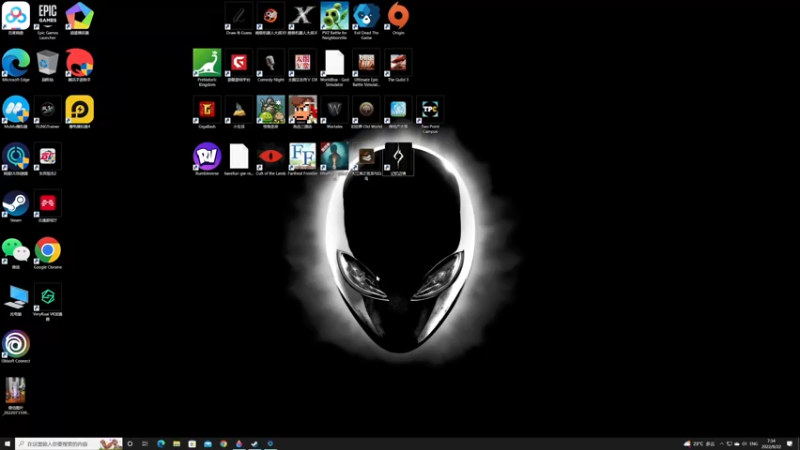This screenshot has width=800, height=450.
Task: Open the taskbar clock and date
Action: (x=771, y=444)
